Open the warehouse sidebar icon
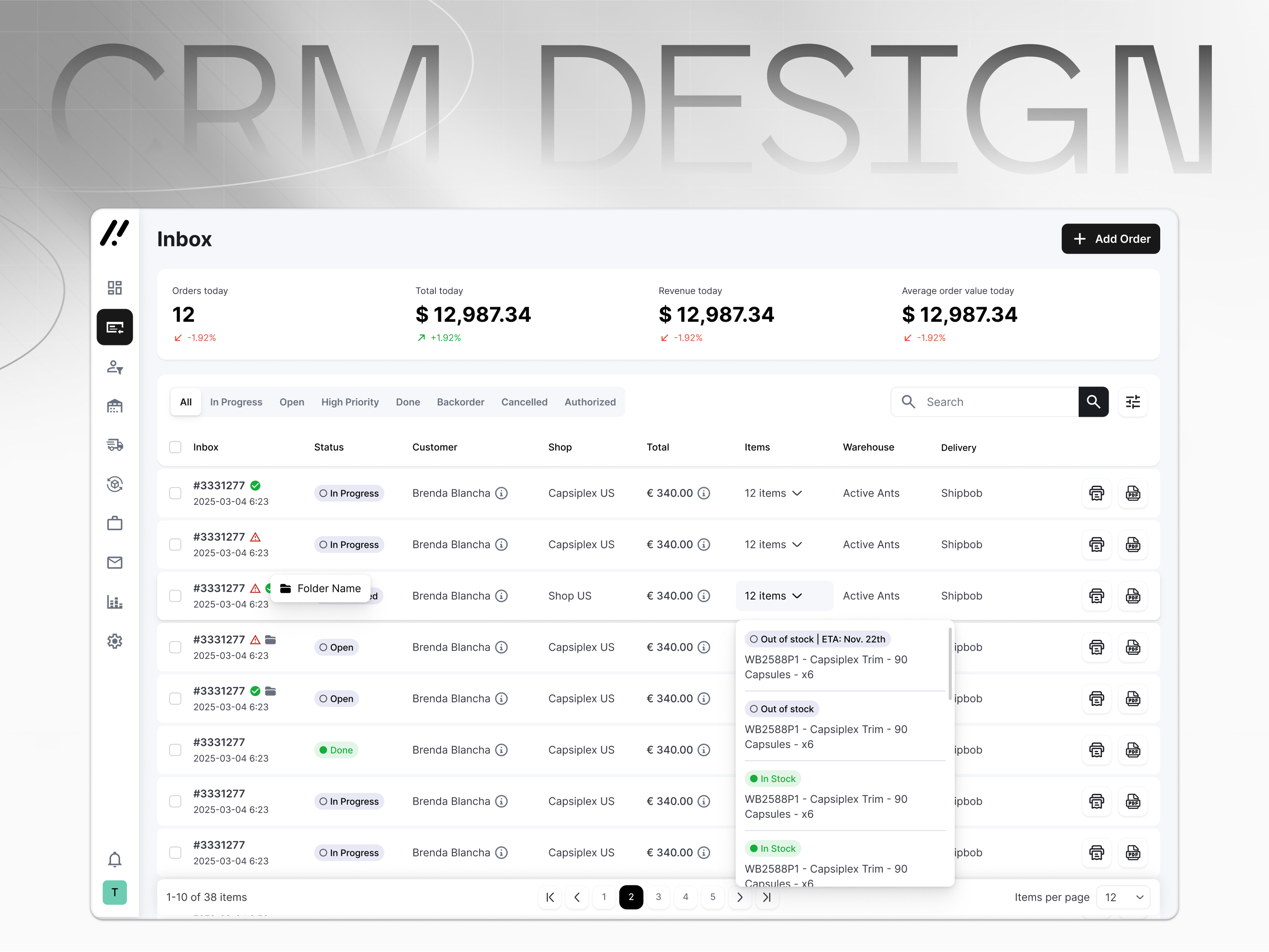 [115, 406]
